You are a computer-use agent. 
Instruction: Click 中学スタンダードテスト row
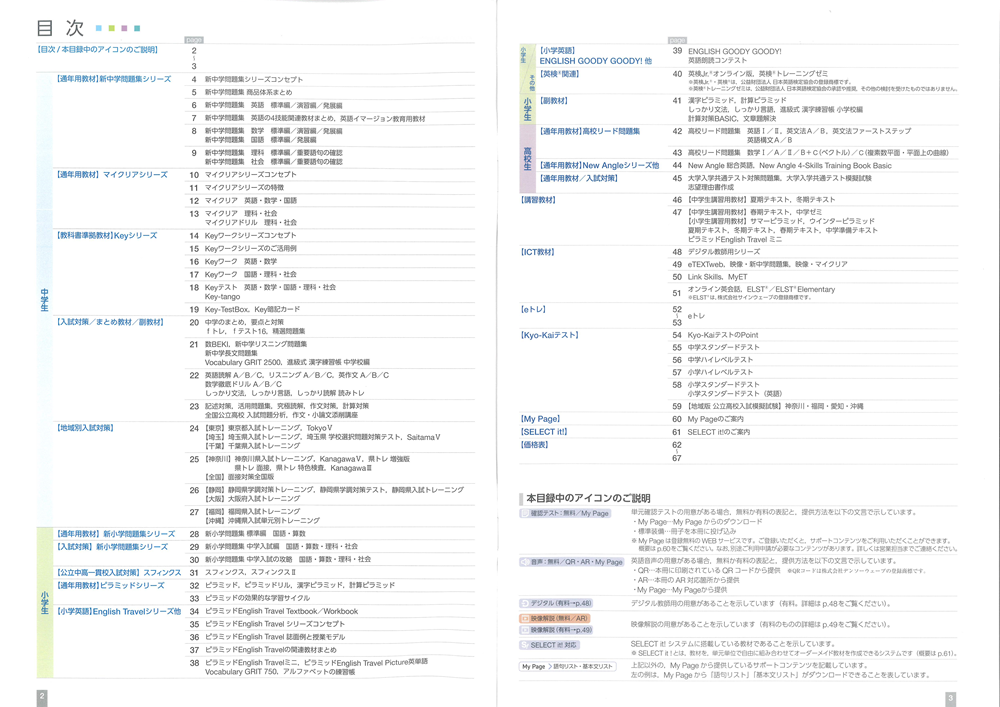pyautogui.click(x=723, y=347)
